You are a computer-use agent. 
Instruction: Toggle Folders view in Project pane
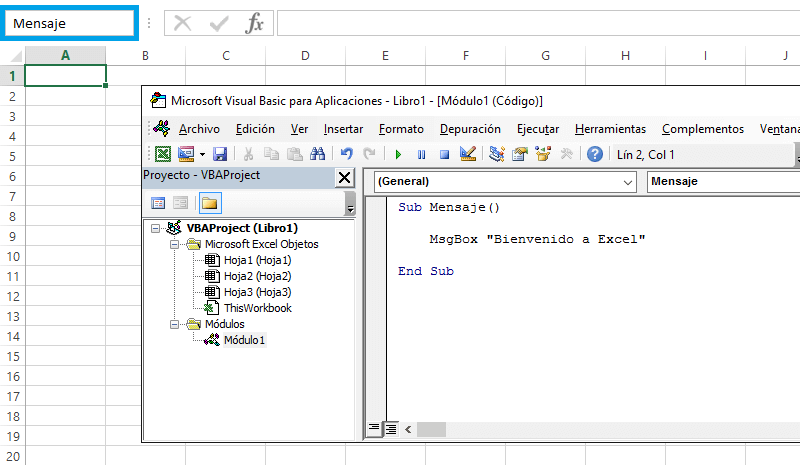[x=210, y=203]
